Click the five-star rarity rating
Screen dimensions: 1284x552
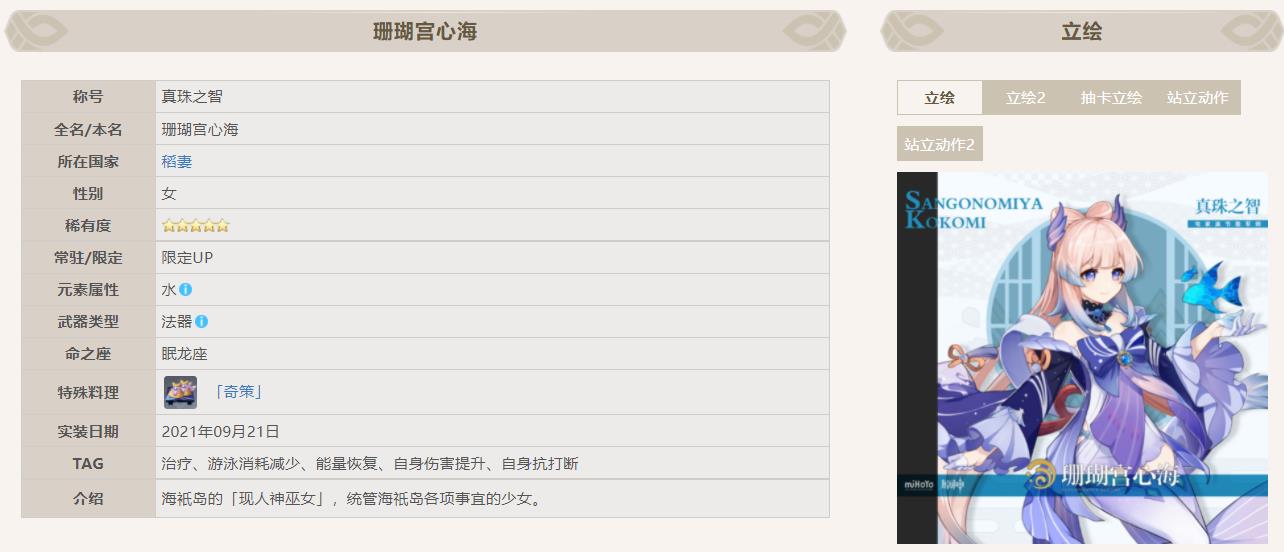[x=196, y=226]
